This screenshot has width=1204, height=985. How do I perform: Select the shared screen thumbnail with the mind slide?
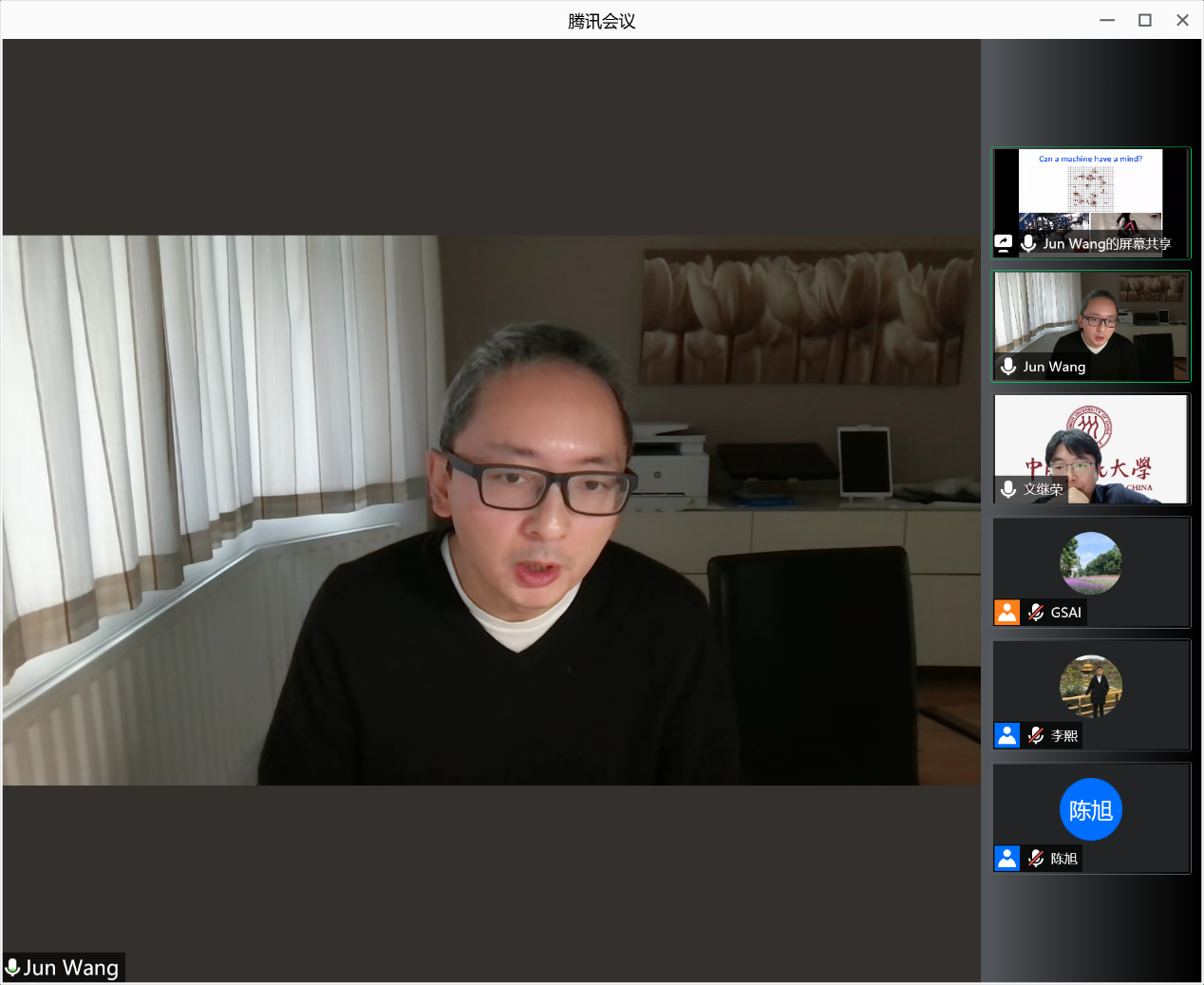click(1090, 190)
